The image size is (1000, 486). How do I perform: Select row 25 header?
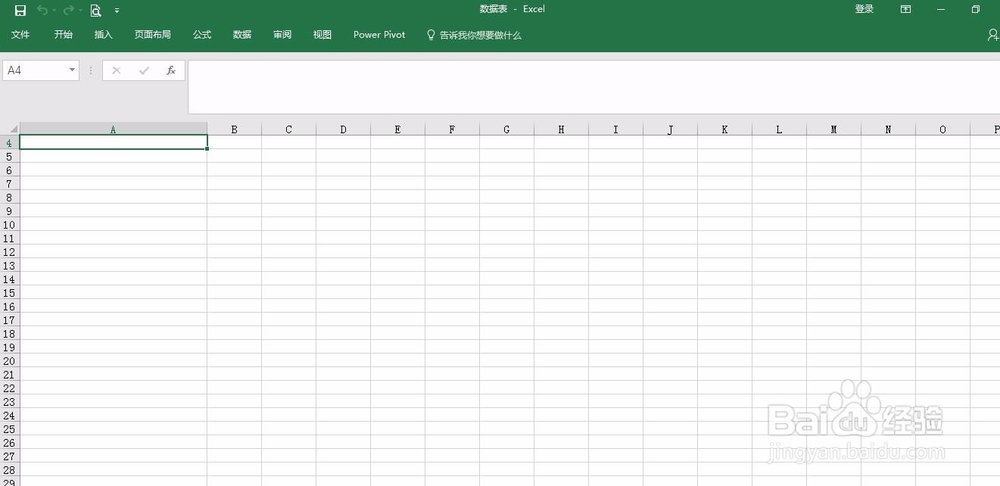10,429
